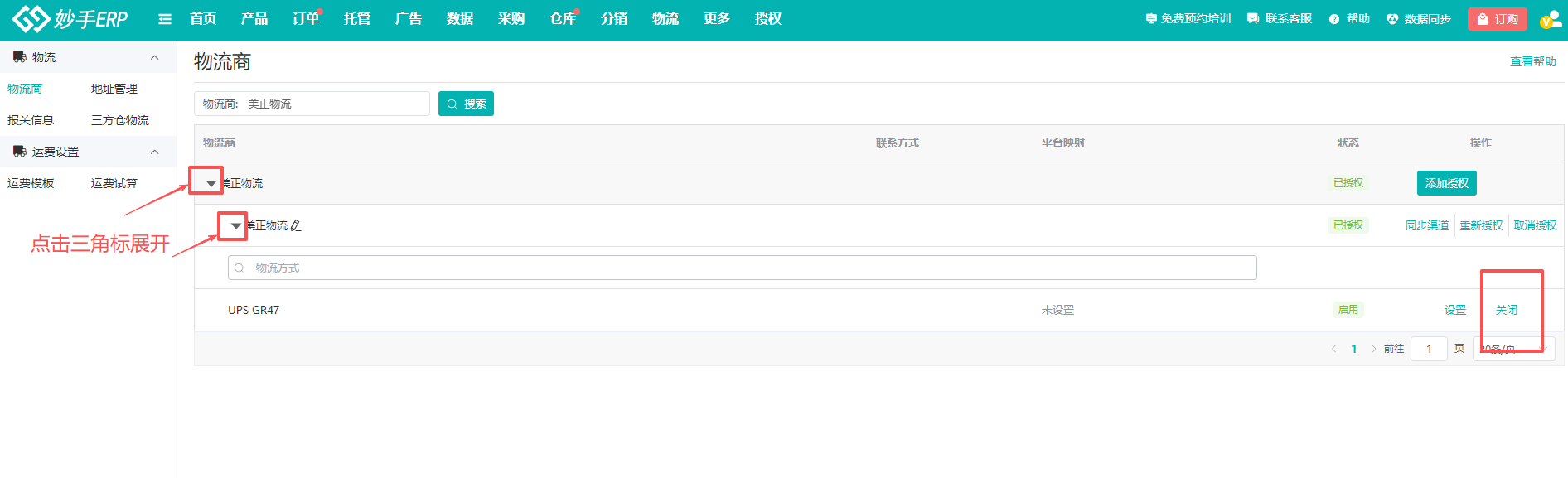Focus the 前往 page number input
This screenshot has height=478, width=1568.
1429,349
